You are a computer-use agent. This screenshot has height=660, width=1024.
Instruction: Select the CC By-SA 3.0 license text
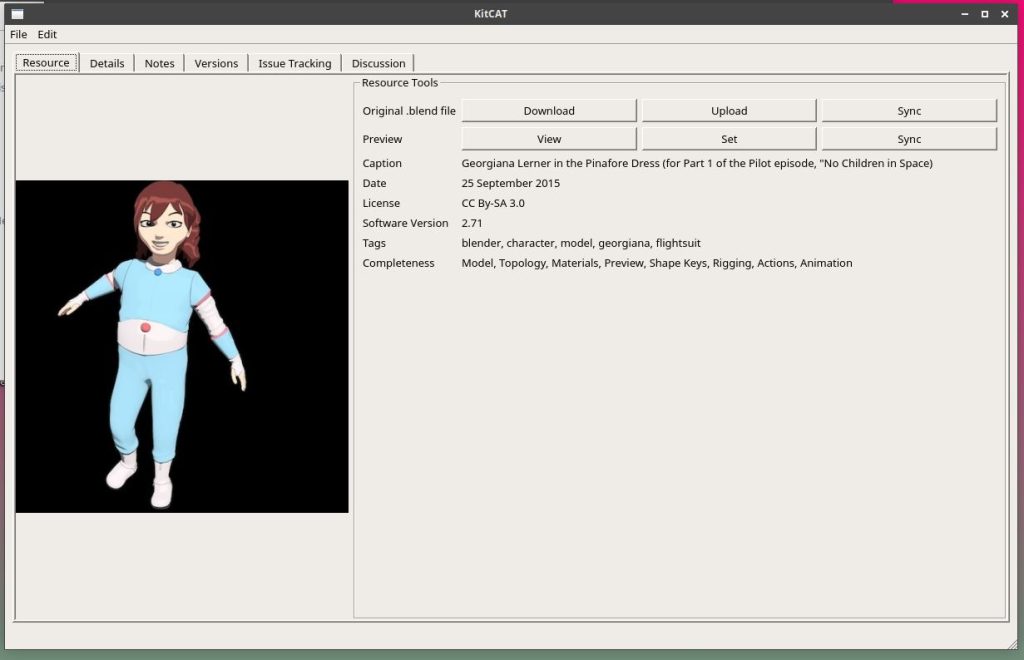(491, 203)
